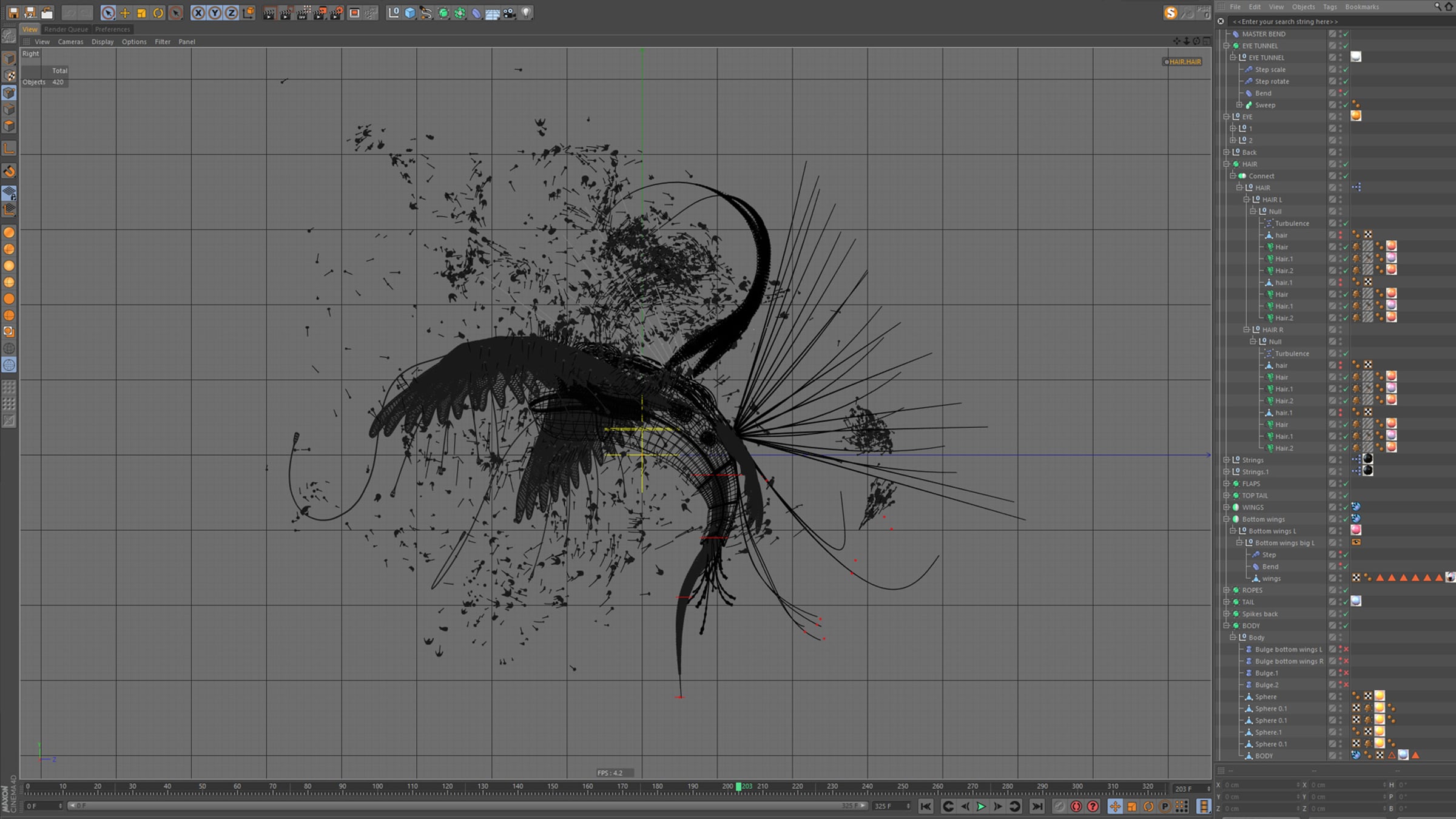Focus the Object Manager search field
This screenshot has width=1456, height=819.
(1341, 21)
